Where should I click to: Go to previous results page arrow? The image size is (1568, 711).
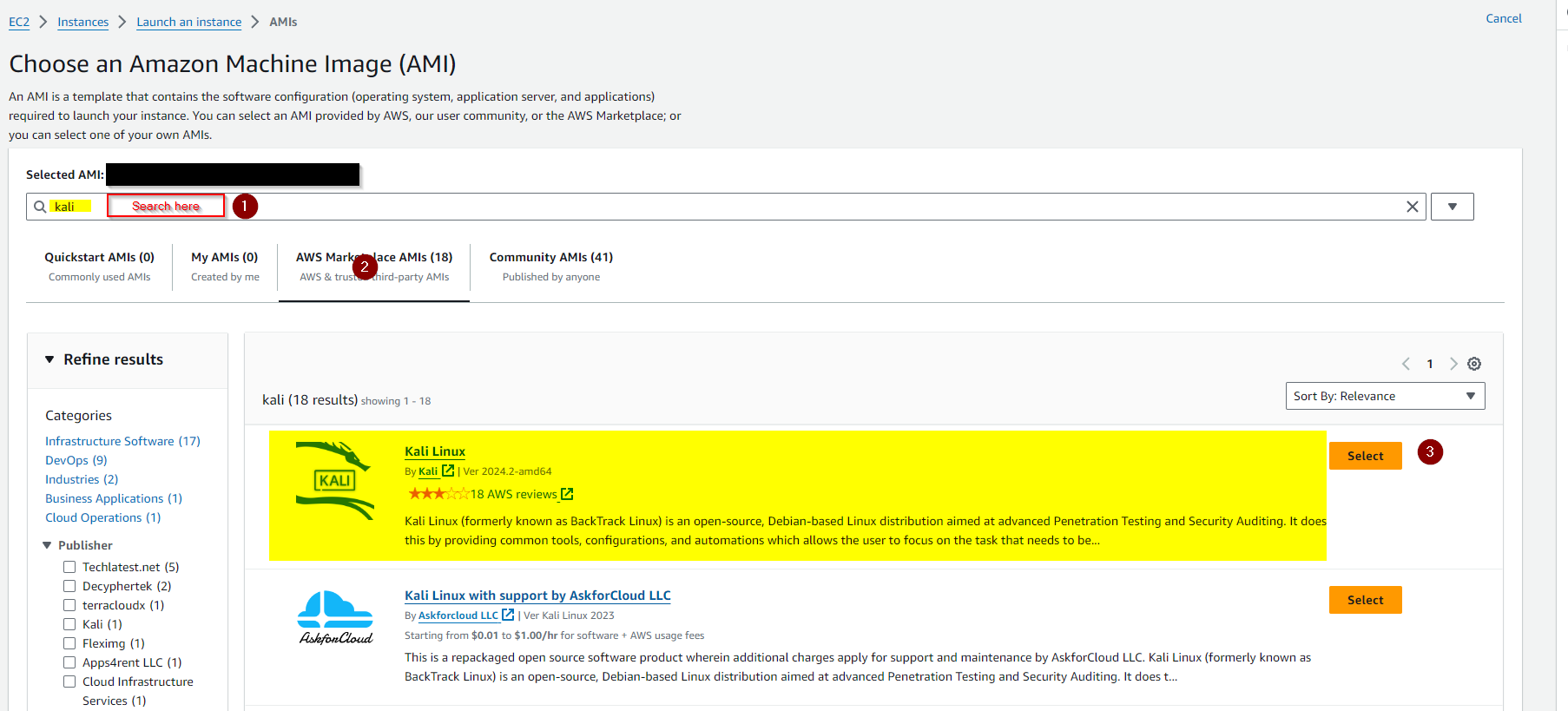(x=1406, y=364)
